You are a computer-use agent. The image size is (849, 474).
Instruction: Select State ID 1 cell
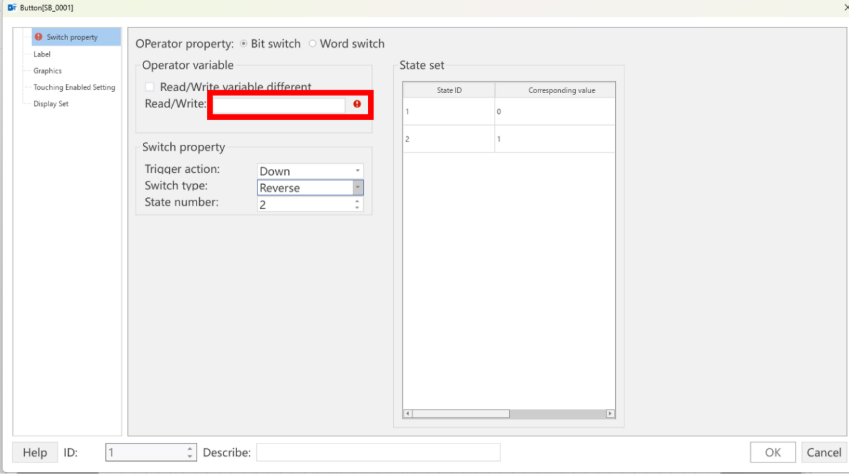(x=449, y=112)
